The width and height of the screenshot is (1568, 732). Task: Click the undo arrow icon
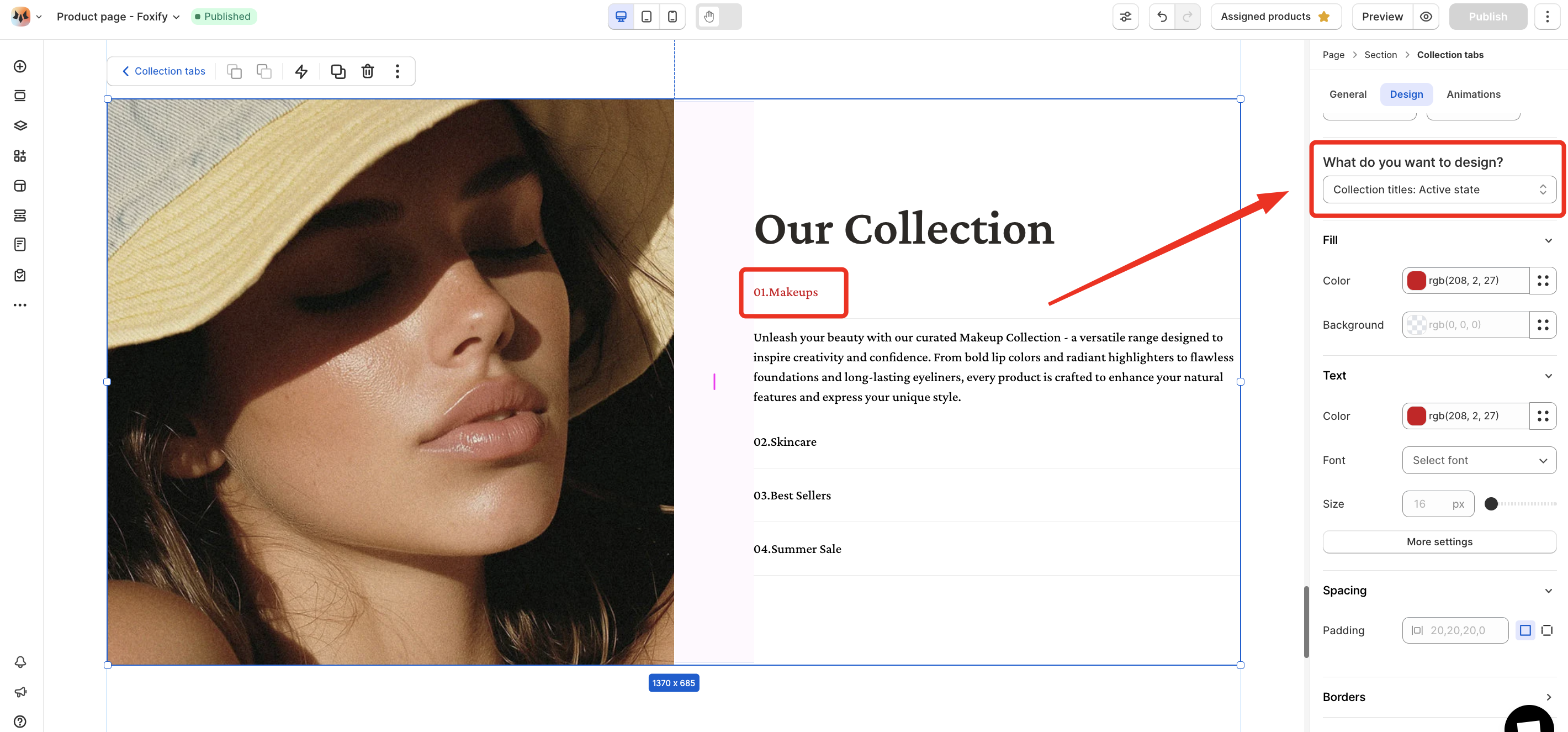click(1162, 17)
